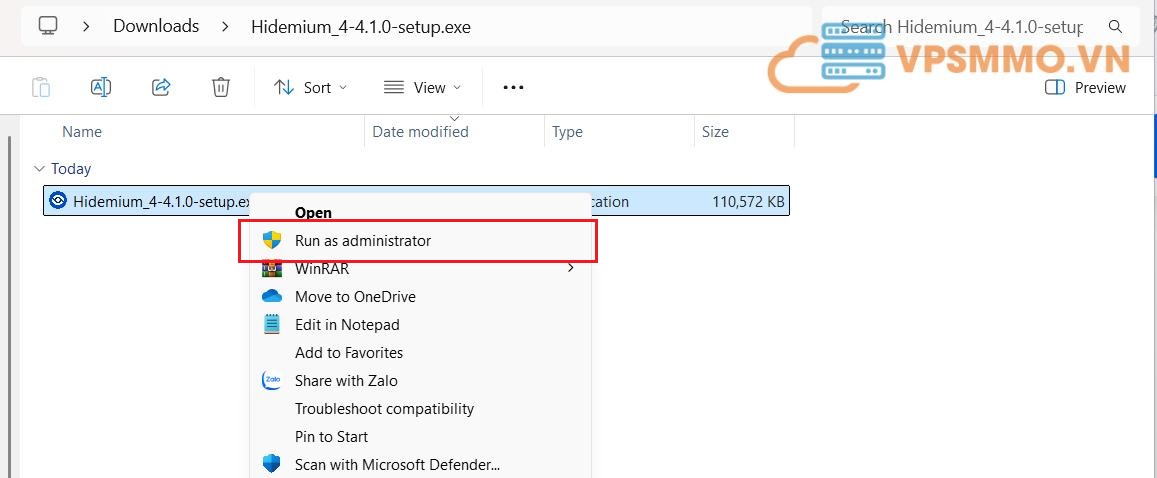Click the Rename icon in toolbar
This screenshot has width=1157, height=478.
click(101, 87)
